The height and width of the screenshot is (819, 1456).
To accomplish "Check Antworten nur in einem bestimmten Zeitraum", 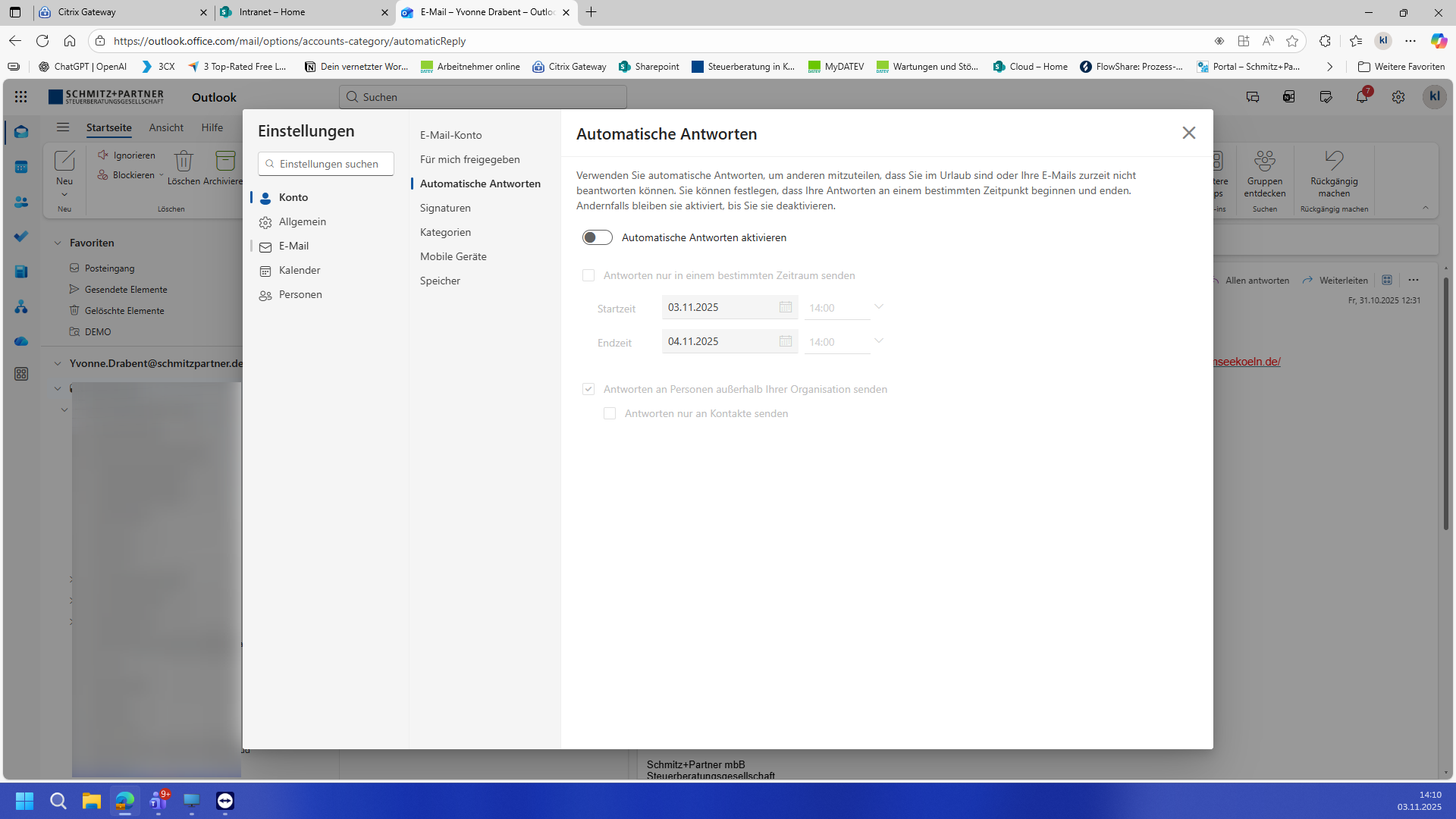I will click(x=588, y=275).
